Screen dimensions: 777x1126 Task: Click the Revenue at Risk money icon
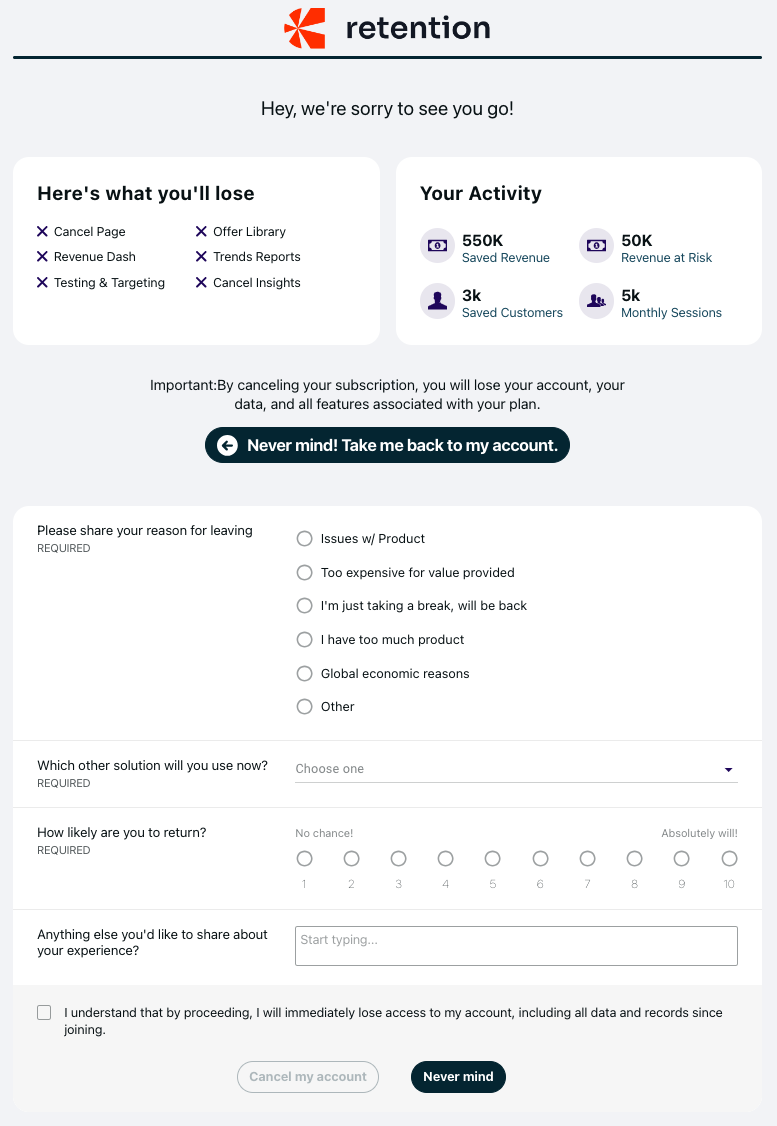tap(596, 245)
